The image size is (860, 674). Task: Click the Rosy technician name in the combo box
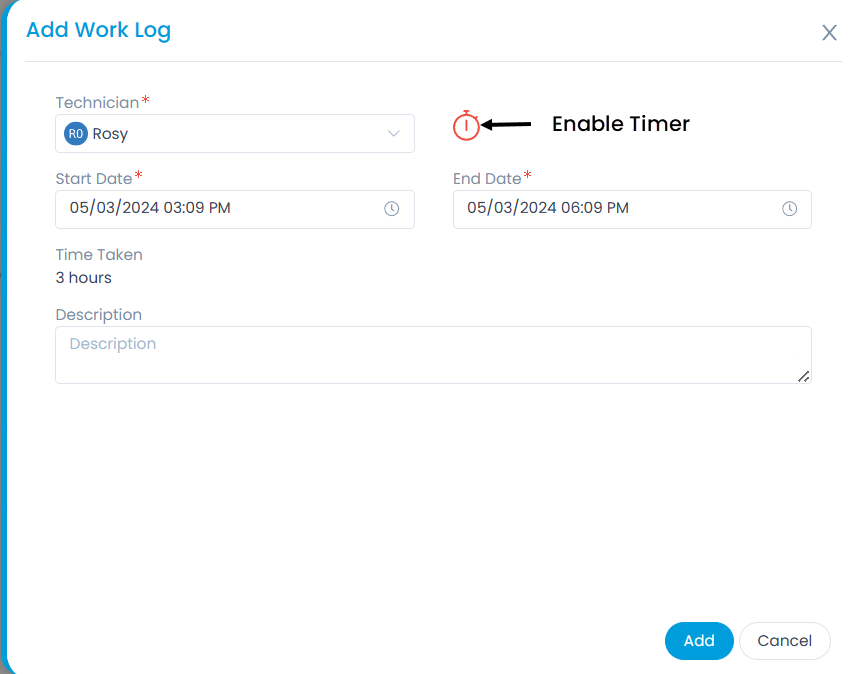coord(110,134)
